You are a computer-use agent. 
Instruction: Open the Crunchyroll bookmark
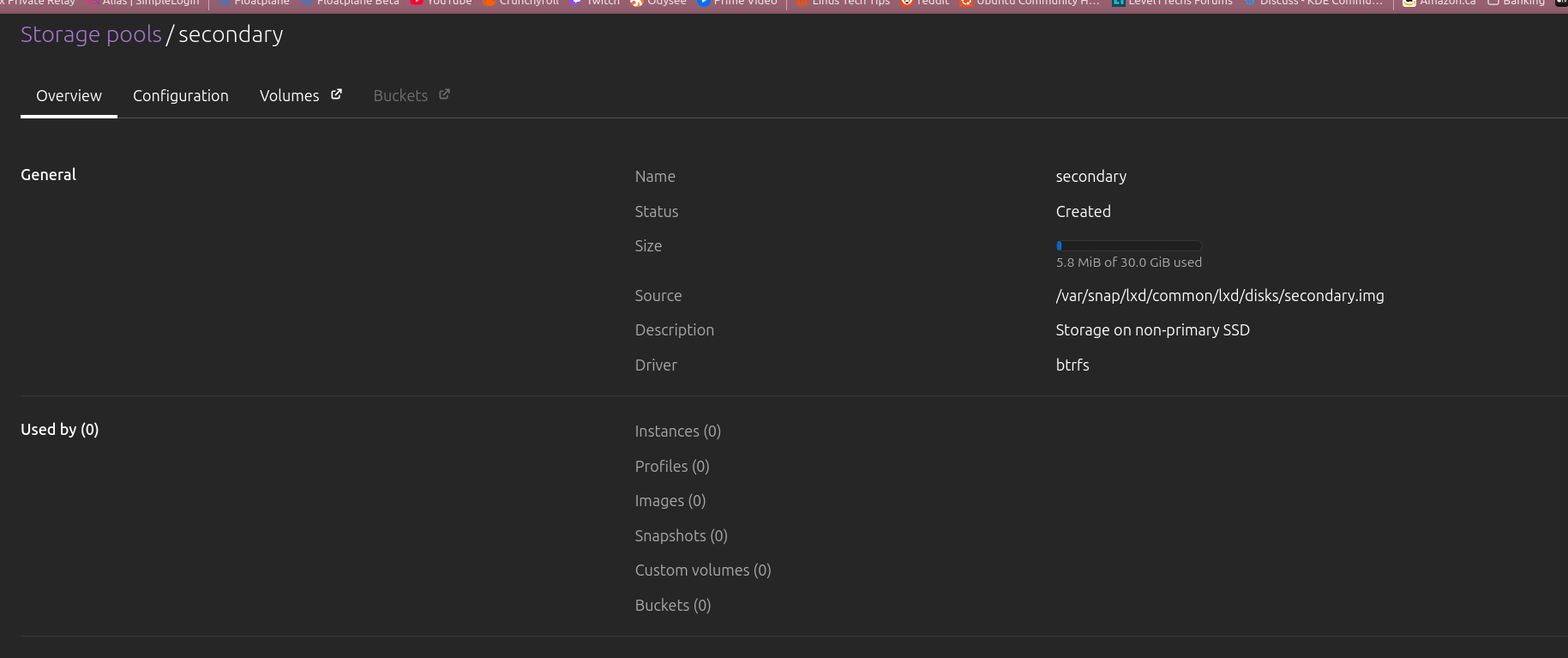point(521,3)
